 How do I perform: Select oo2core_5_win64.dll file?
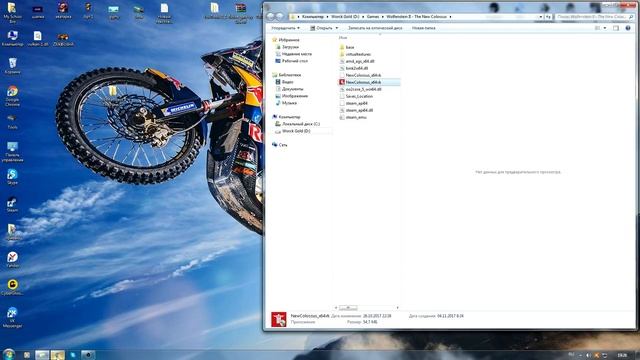[x=363, y=89]
